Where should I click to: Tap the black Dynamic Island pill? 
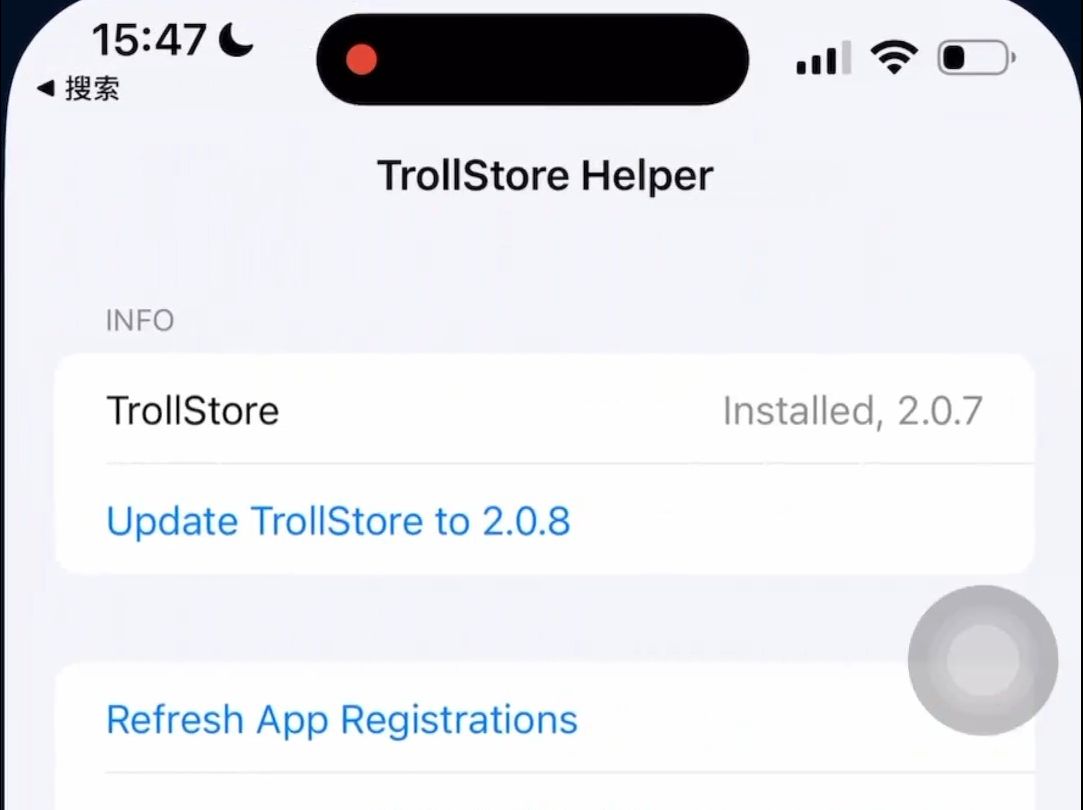point(533,59)
